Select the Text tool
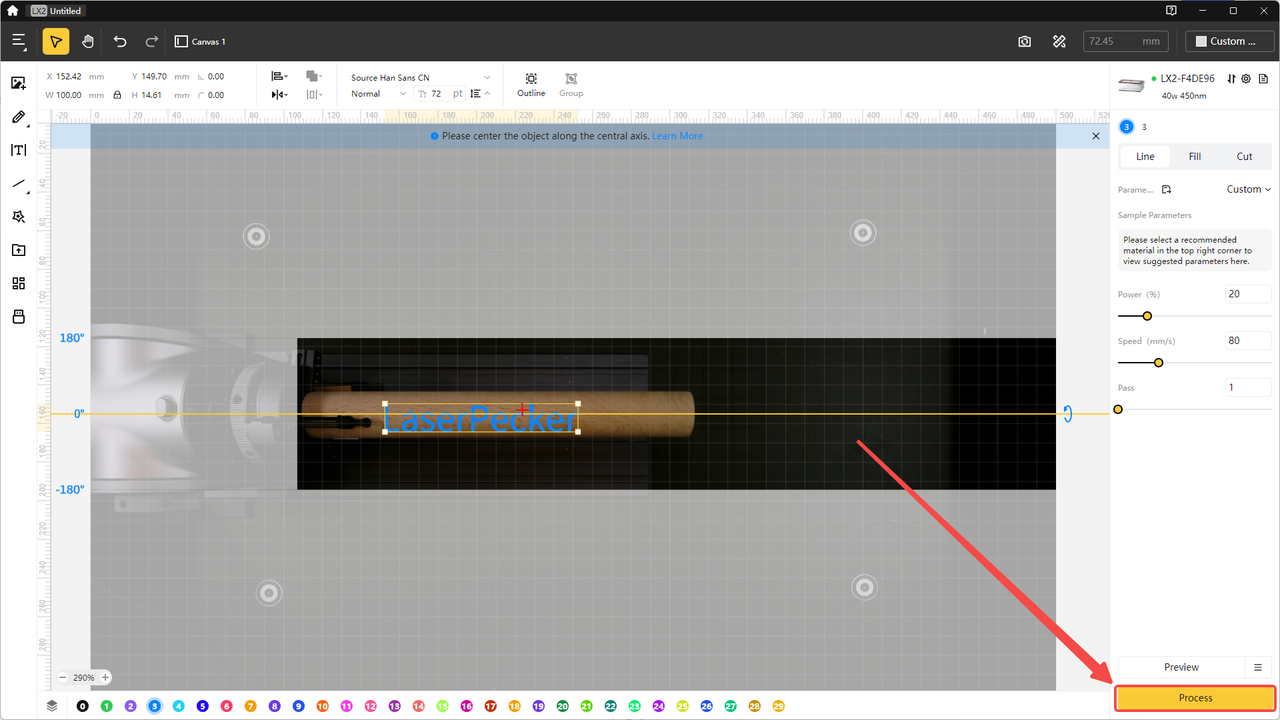Viewport: 1280px width, 720px height. [18, 150]
